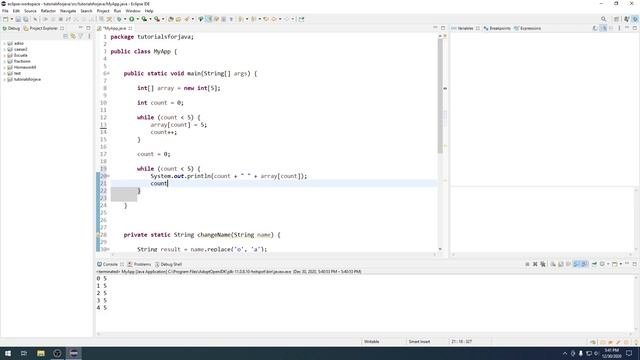Click the green Run button in toolbar

tap(131, 19)
